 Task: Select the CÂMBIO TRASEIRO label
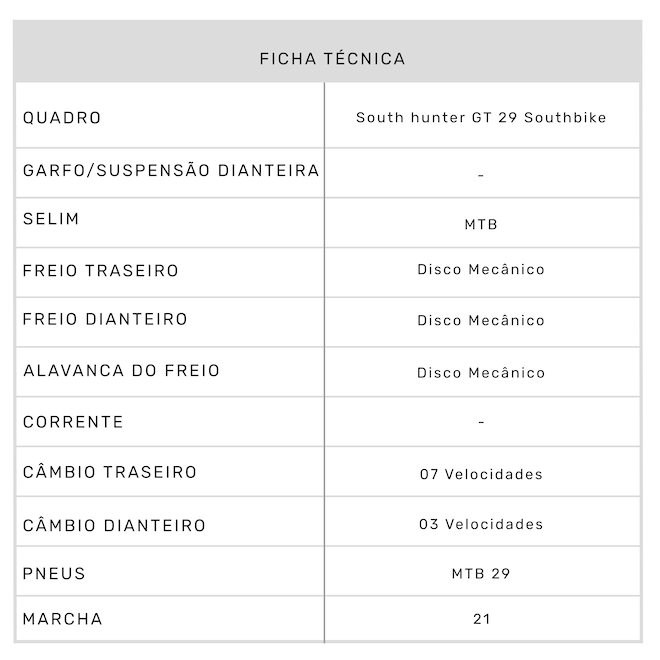coord(110,472)
